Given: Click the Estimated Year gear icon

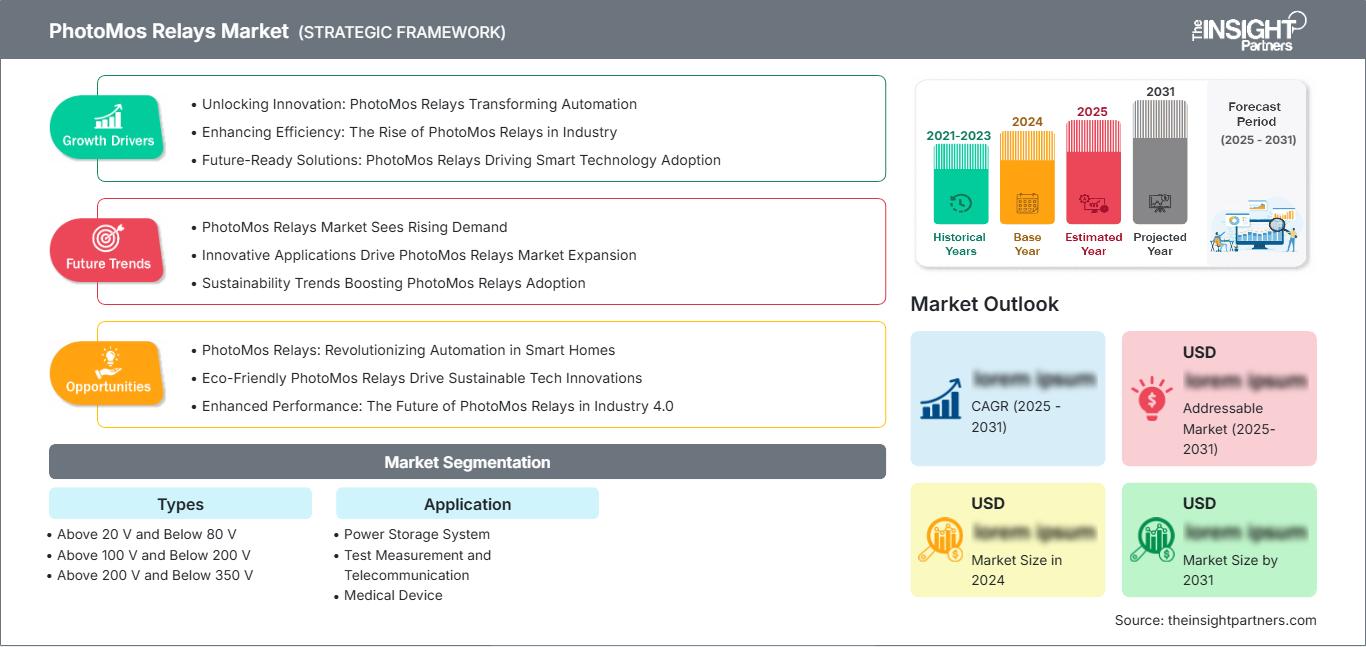Looking at the screenshot, I should coord(1093,204).
